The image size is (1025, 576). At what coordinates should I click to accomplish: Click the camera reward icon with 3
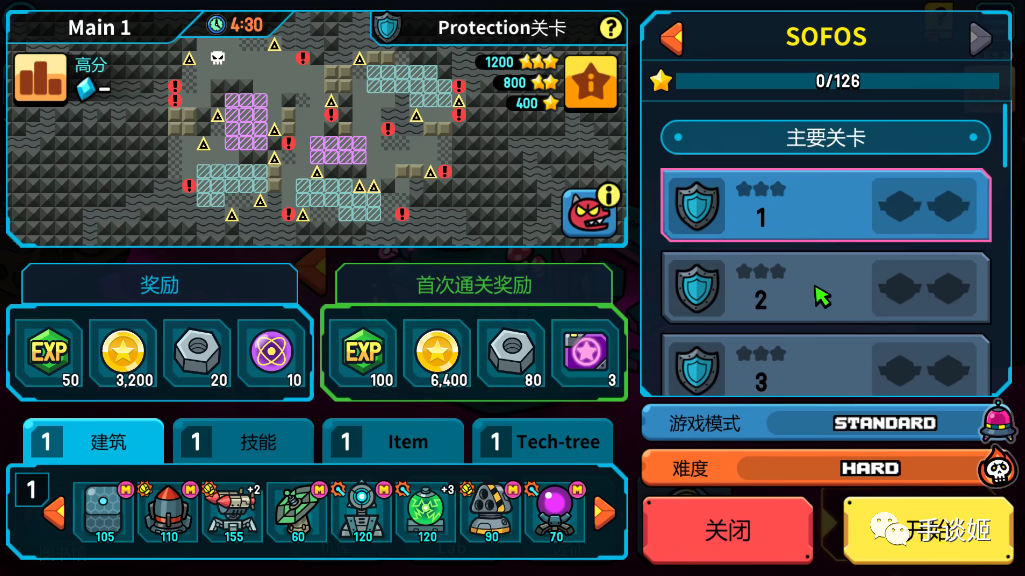pyautogui.click(x=586, y=354)
